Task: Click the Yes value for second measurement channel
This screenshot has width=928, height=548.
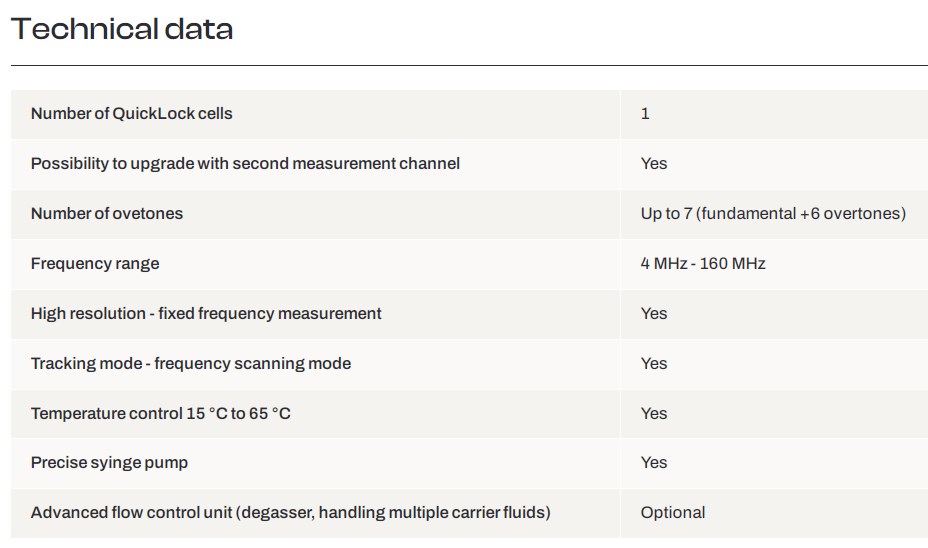Action: click(653, 163)
